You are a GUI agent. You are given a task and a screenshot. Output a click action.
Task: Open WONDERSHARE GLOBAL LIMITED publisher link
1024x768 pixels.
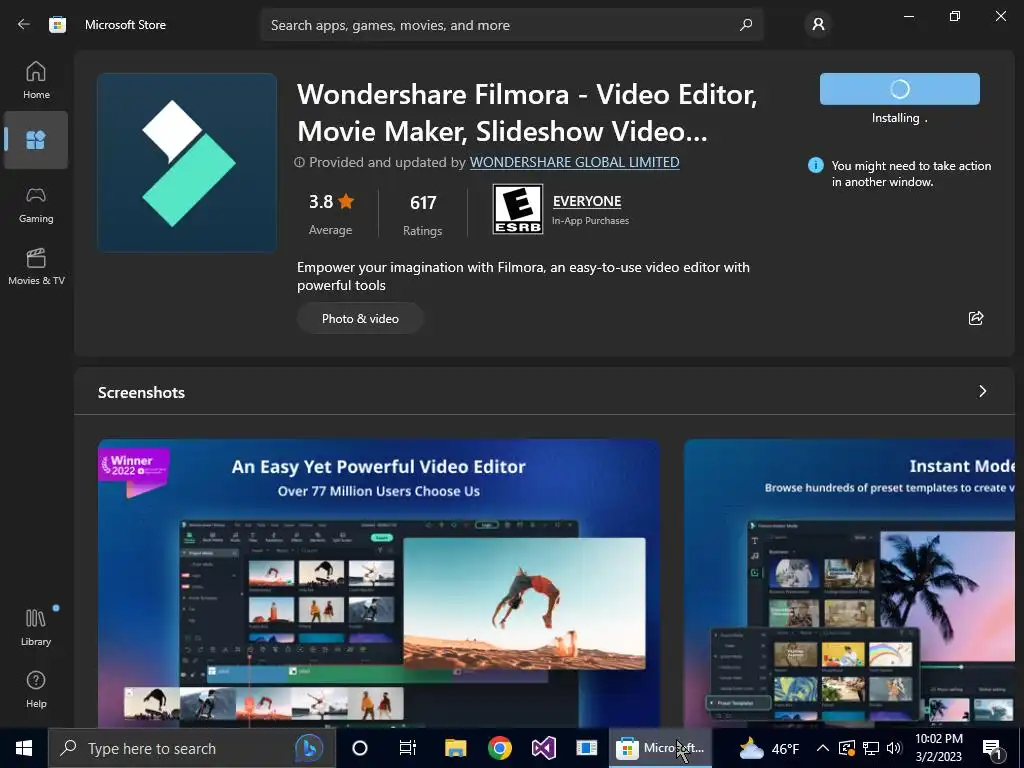[575, 162]
